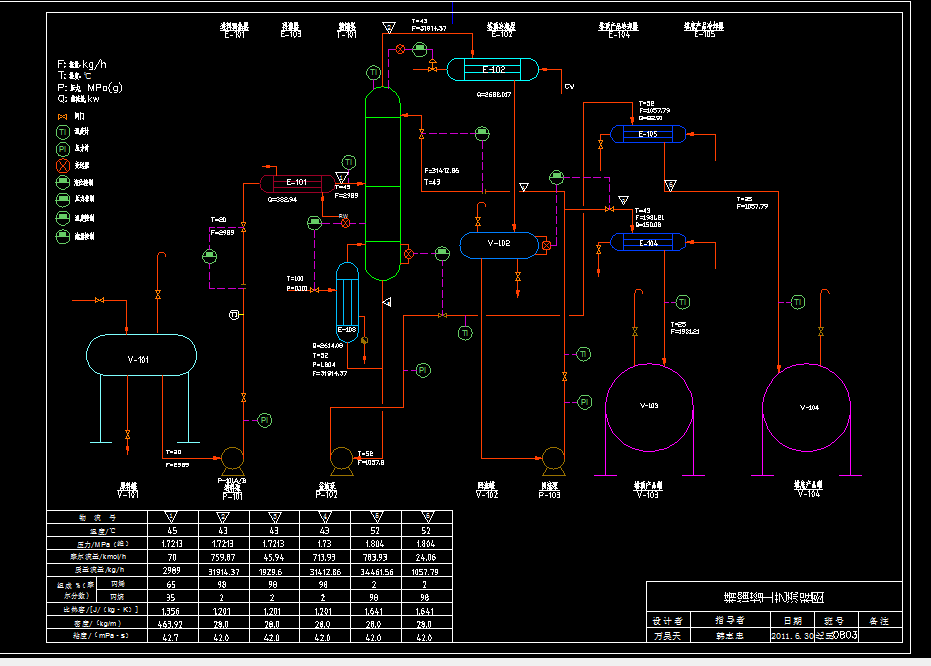The width and height of the screenshot is (931, 666).
Task: Click the TI indicator on V-103 inlet line
Action: pyautogui.click(x=683, y=302)
